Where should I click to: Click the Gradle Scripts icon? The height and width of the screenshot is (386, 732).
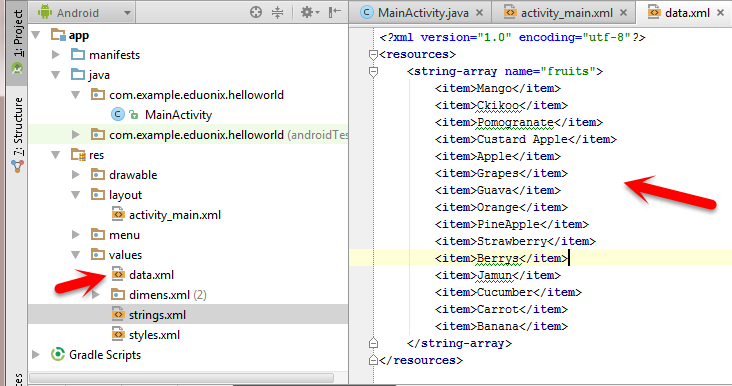pos(58,354)
